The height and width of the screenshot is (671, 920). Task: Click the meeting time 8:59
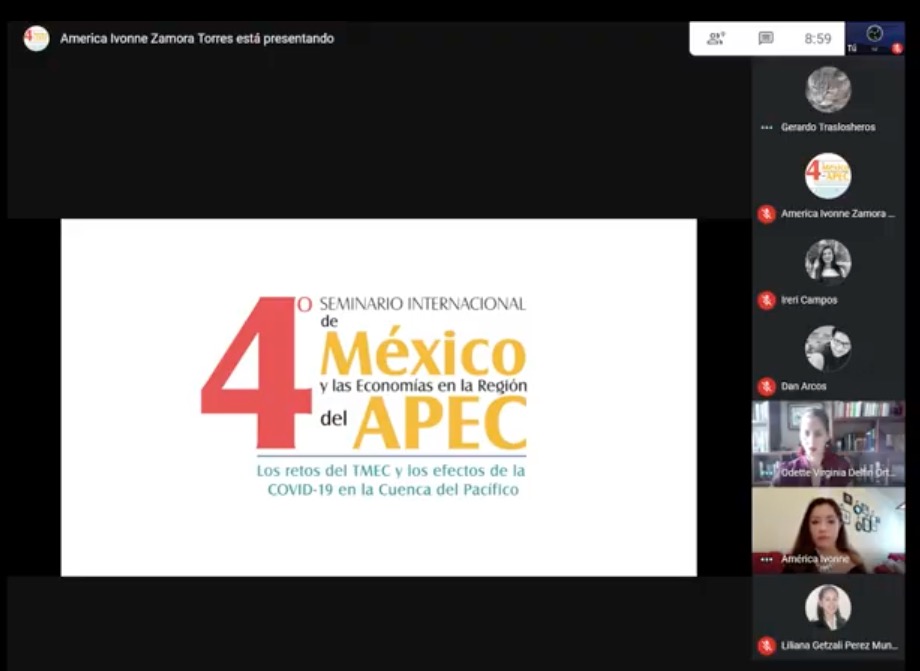click(x=818, y=39)
